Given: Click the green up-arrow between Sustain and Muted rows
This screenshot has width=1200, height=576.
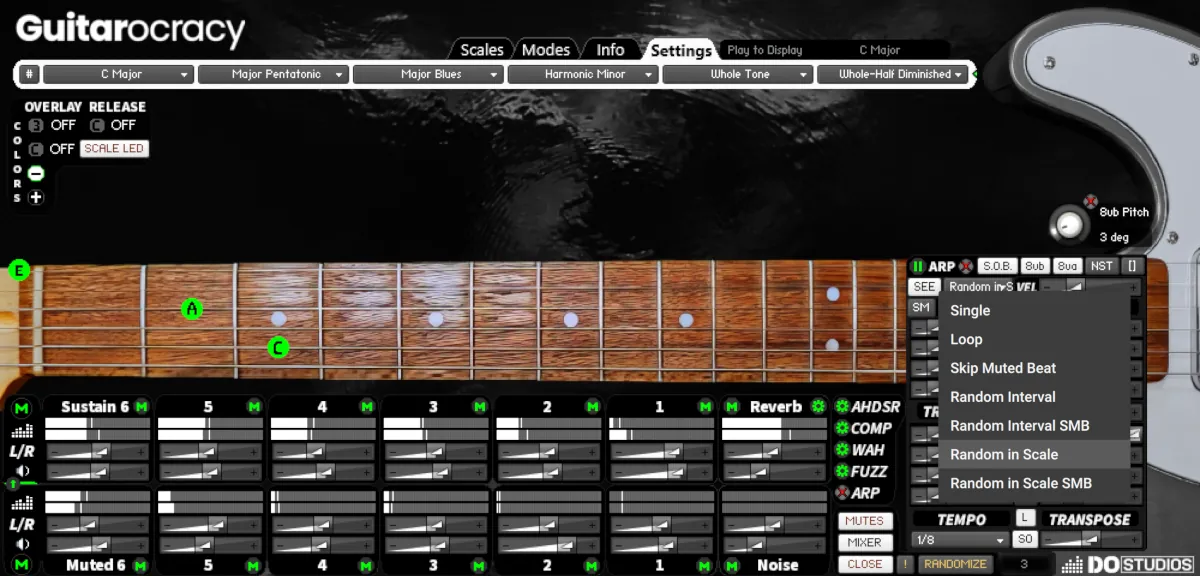Looking at the screenshot, I should 13,484.
